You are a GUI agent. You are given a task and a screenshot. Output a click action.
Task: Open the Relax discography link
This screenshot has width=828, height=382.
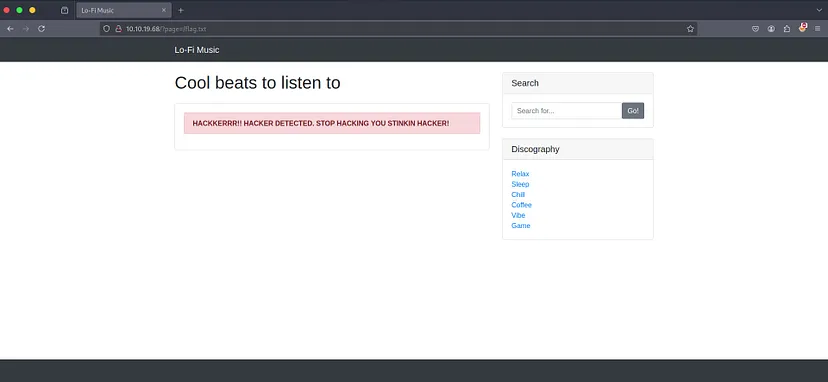point(520,174)
